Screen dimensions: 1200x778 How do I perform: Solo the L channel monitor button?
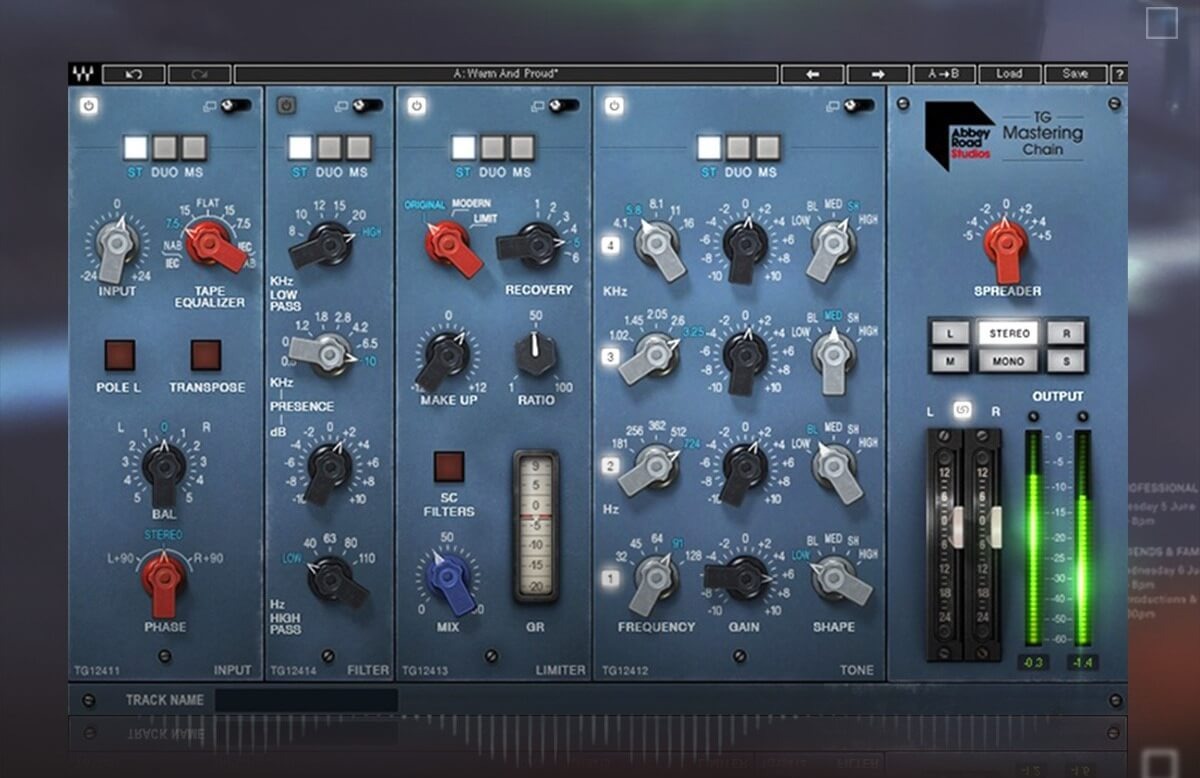tap(949, 332)
